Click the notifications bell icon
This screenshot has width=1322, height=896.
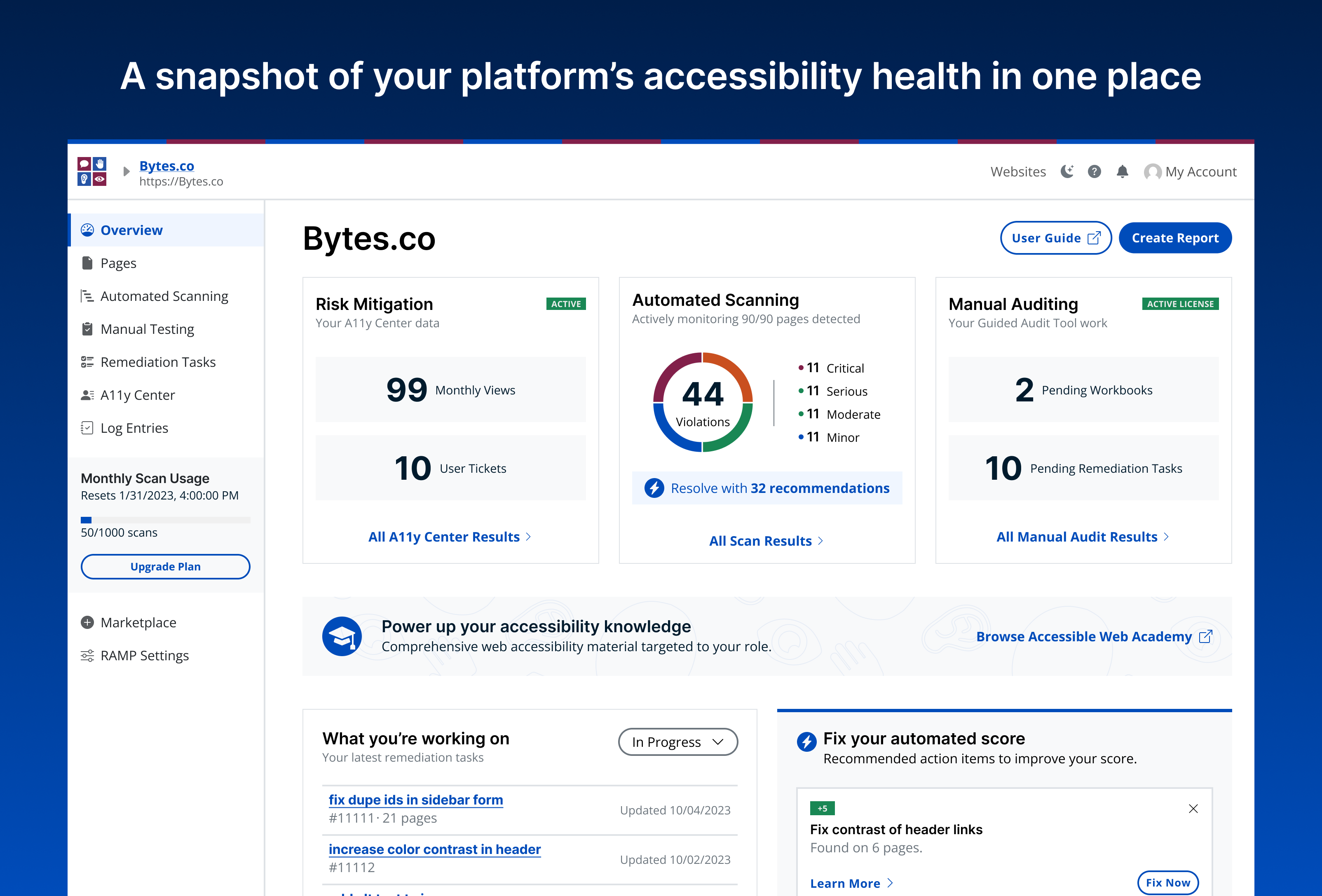click(1122, 171)
